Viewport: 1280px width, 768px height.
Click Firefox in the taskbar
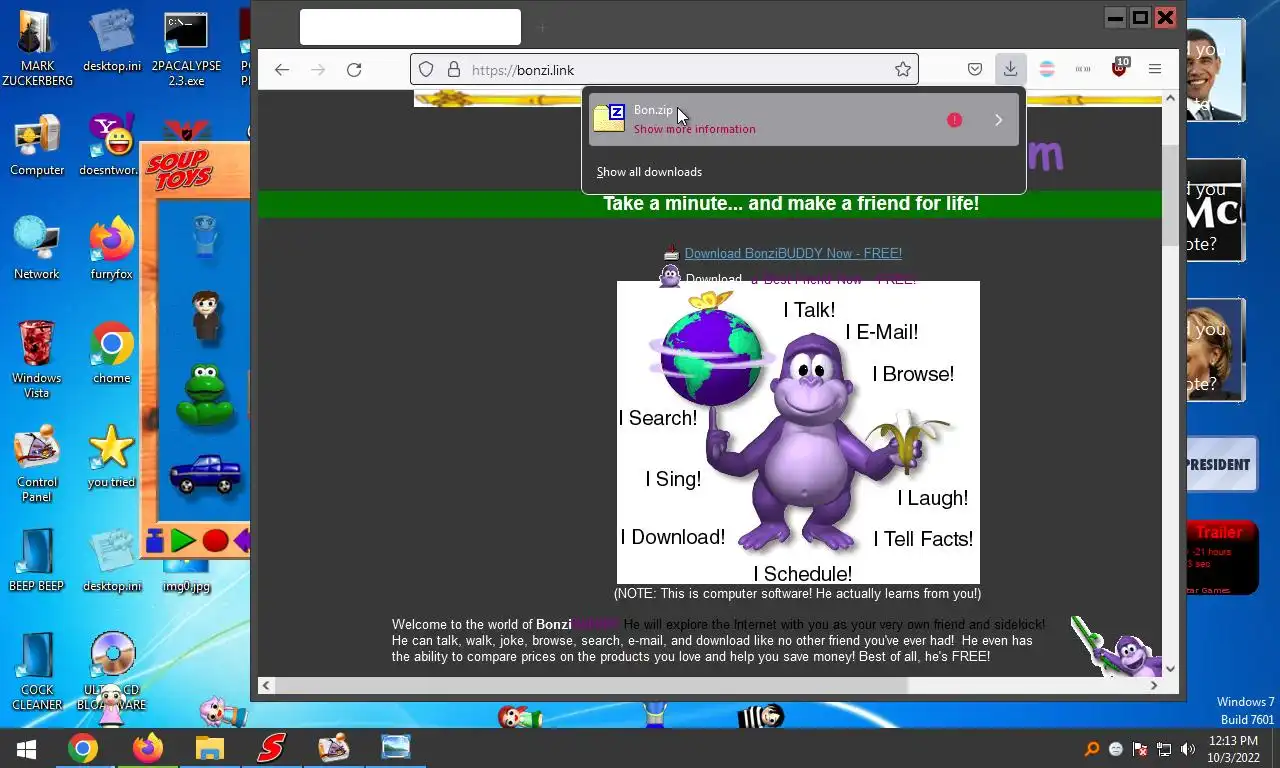coord(147,748)
